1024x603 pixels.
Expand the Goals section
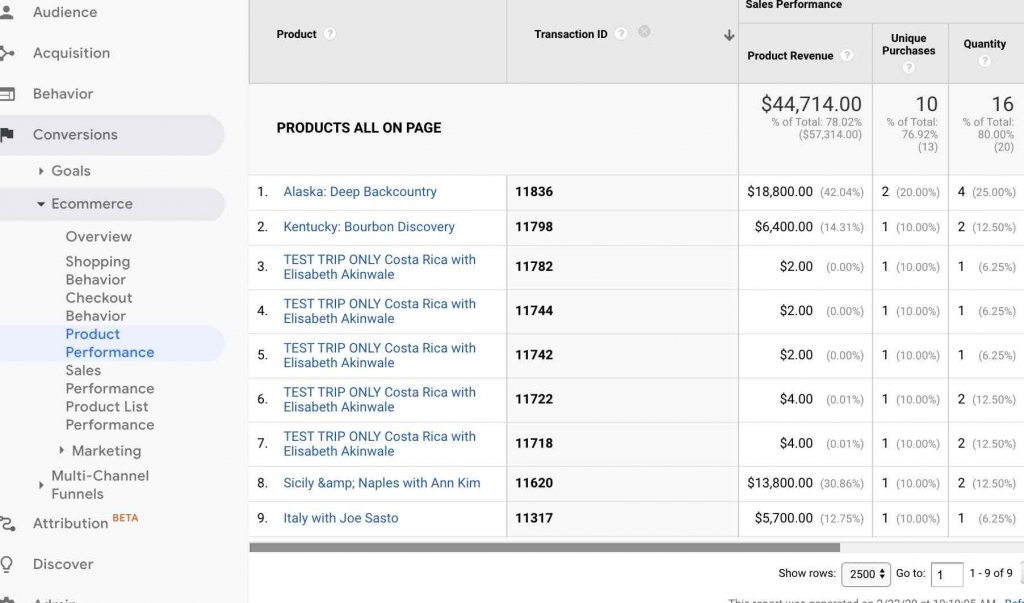41,171
